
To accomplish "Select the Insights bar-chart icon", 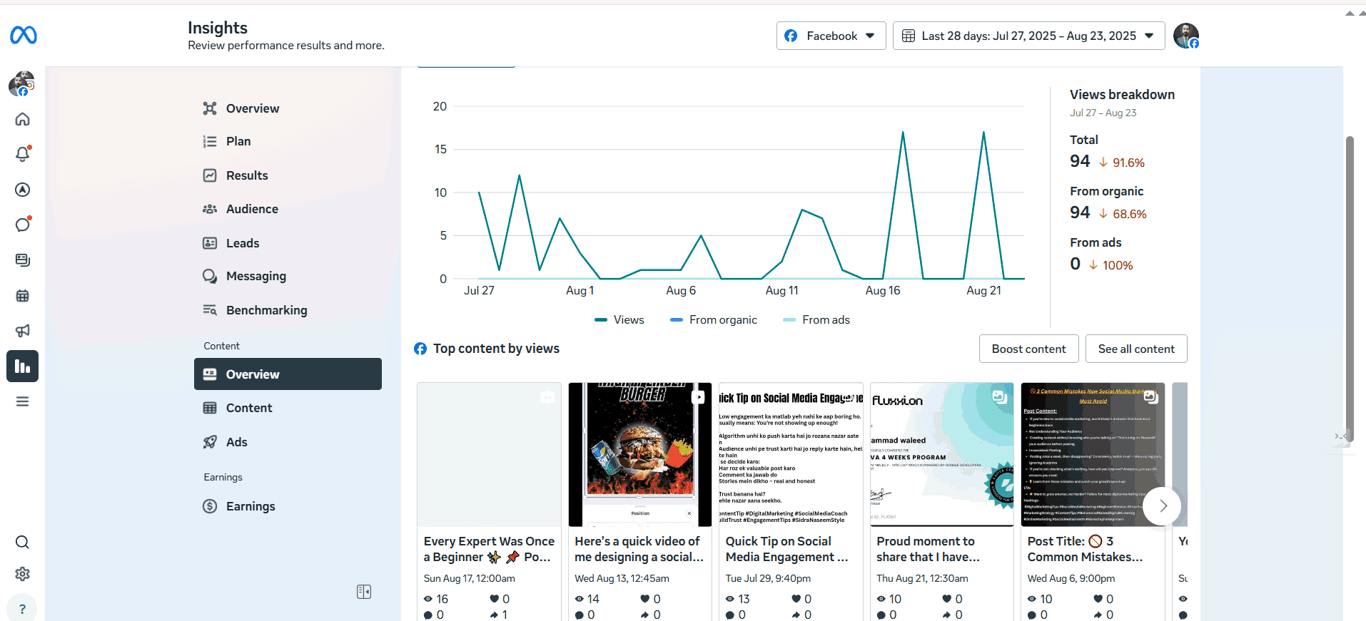I will click(x=22, y=366).
